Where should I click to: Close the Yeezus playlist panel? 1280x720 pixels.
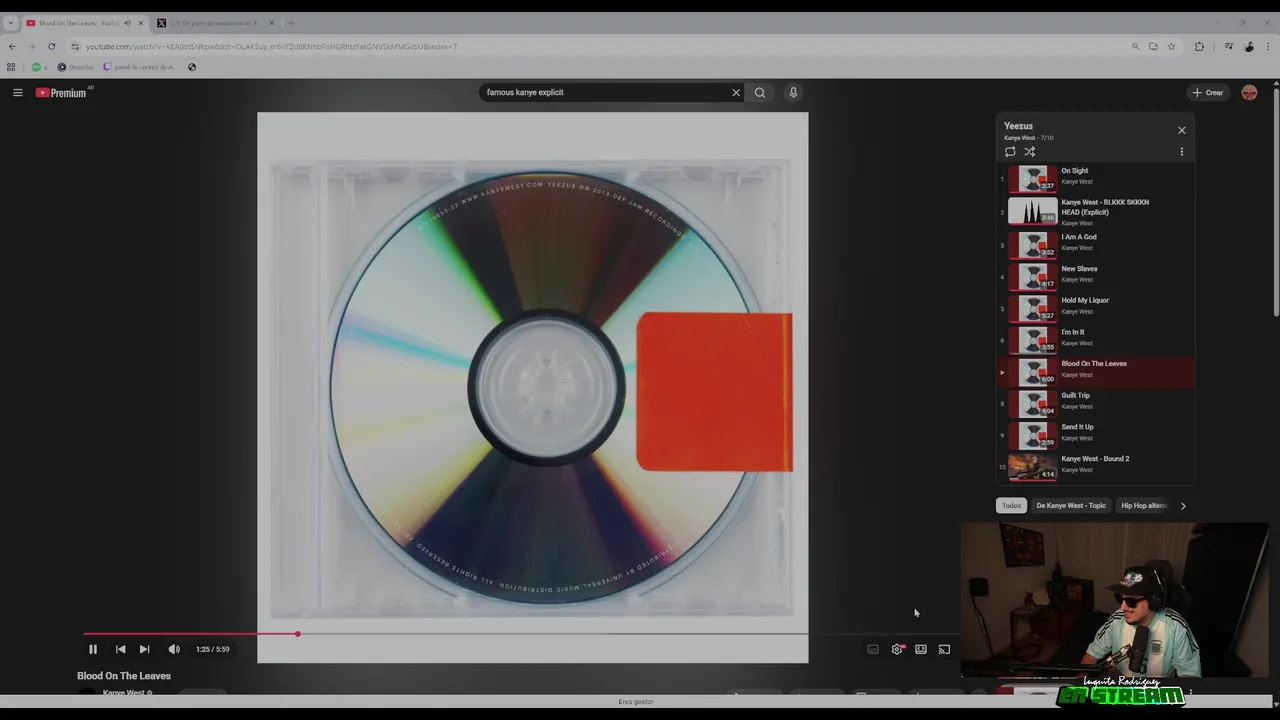(1182, 130)
